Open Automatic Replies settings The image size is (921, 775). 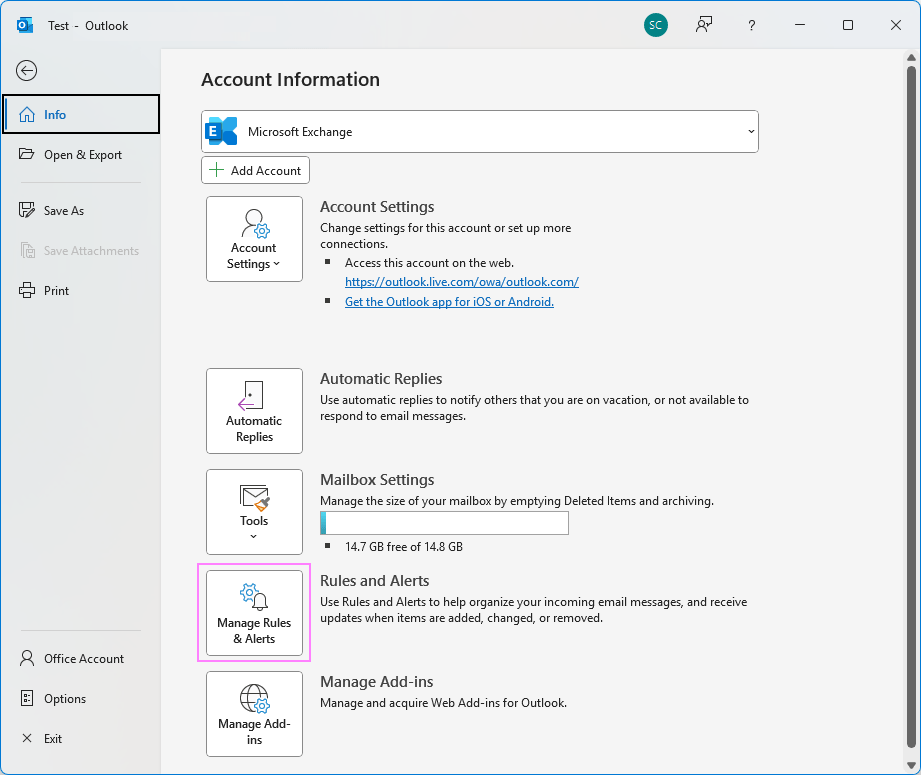[254, 411]
